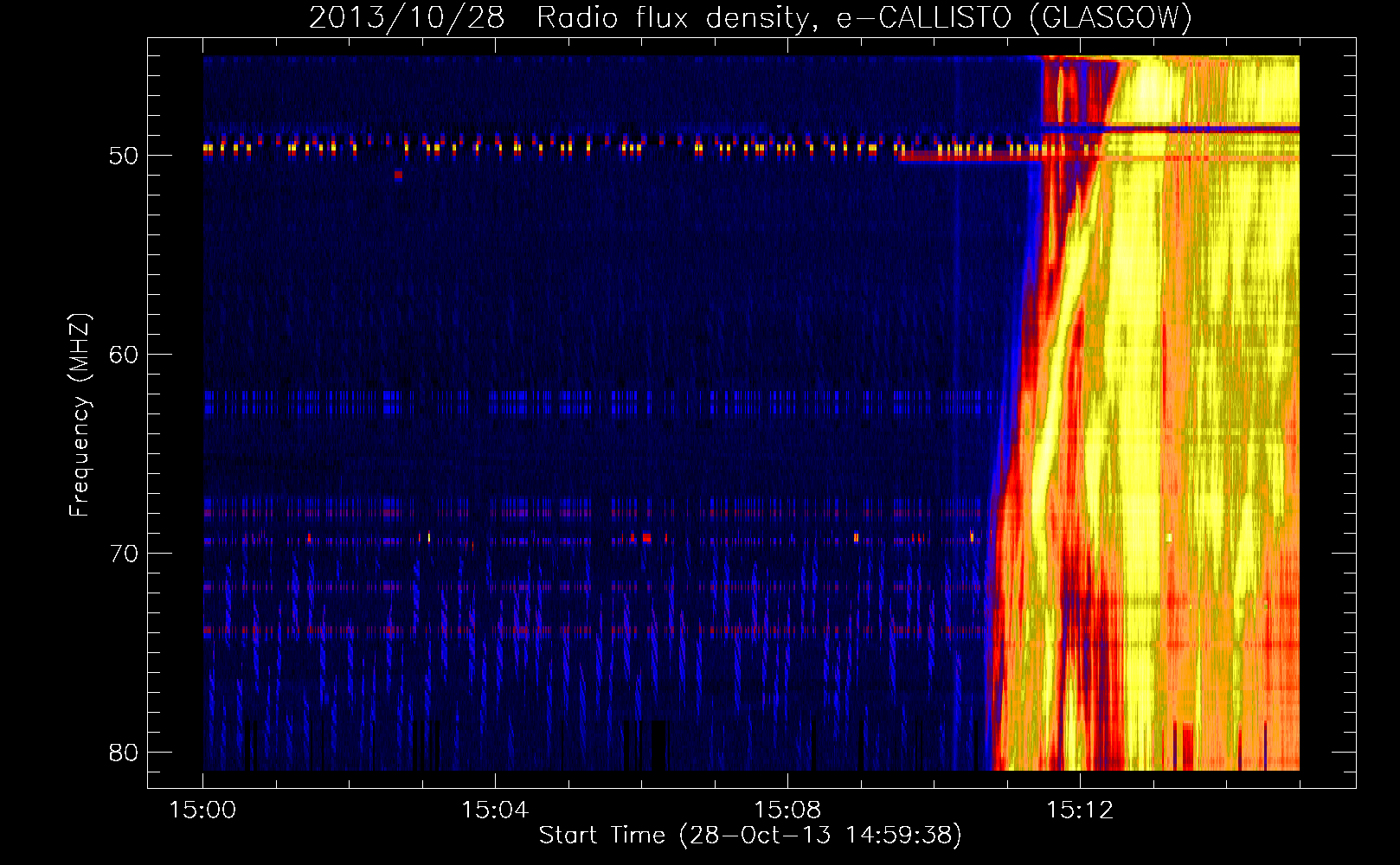Click the '2013/10/28' date in title

[x=407, y=17]
